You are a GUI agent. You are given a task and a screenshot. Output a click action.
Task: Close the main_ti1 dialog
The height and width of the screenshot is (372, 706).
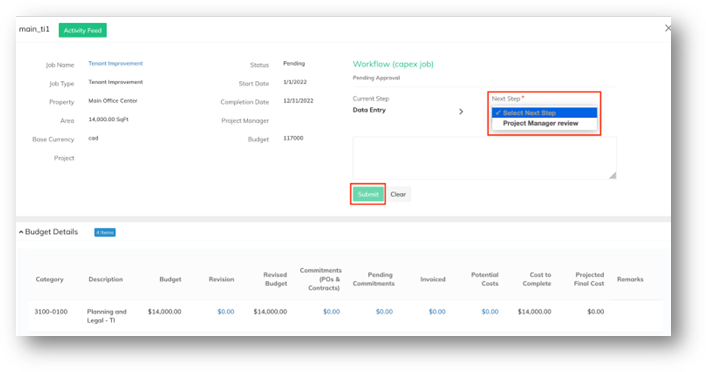coord(668,28)
